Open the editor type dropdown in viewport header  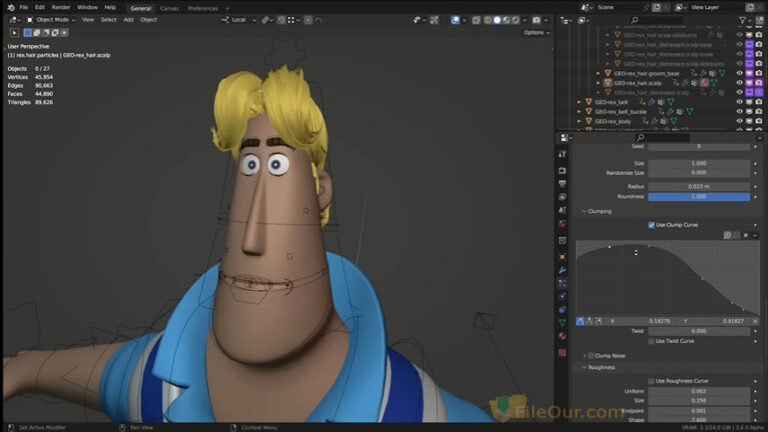[14, 20]
